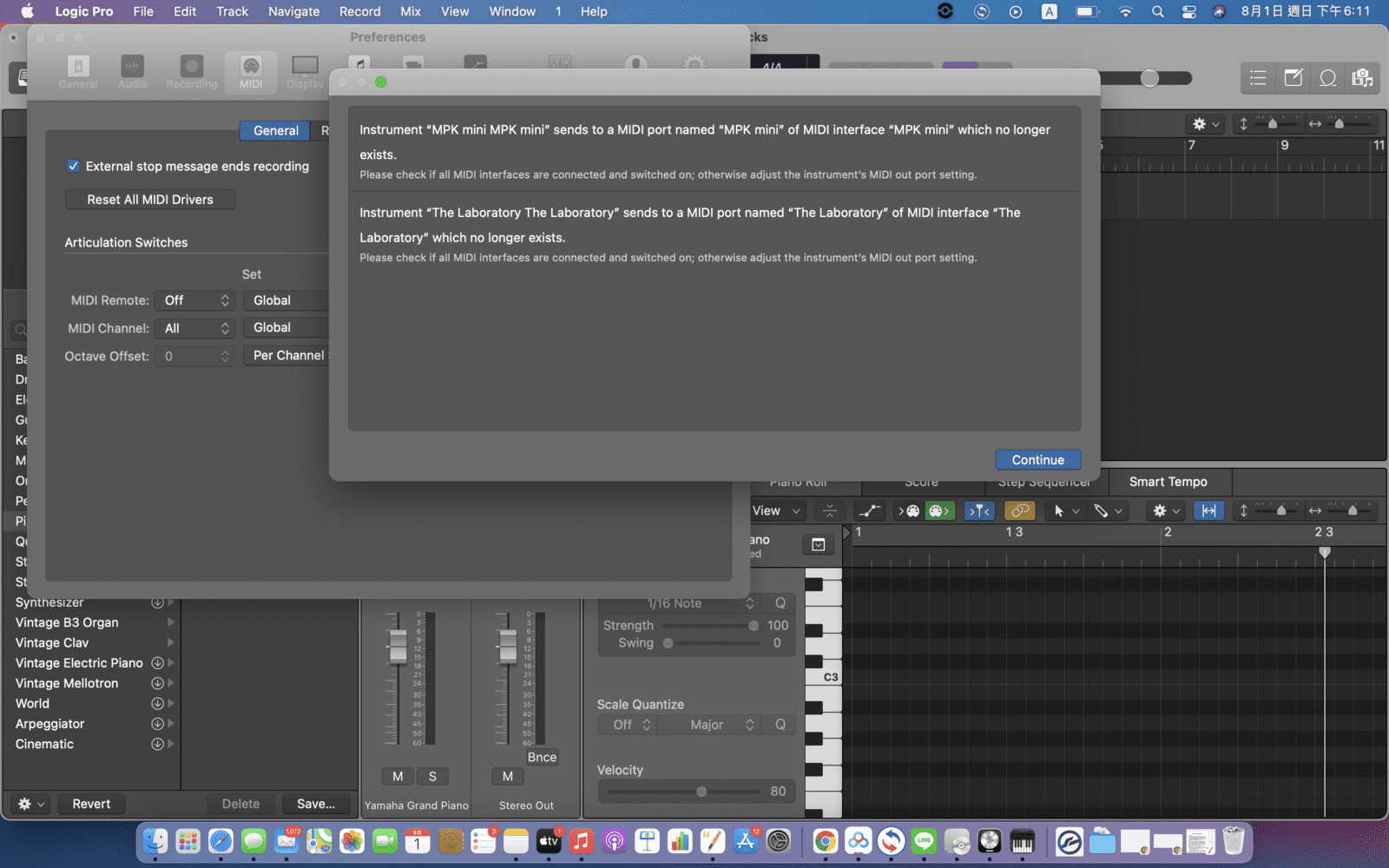Toggle the yellow Link button
1389x868 pixels.
click(x=1019, y=510)
